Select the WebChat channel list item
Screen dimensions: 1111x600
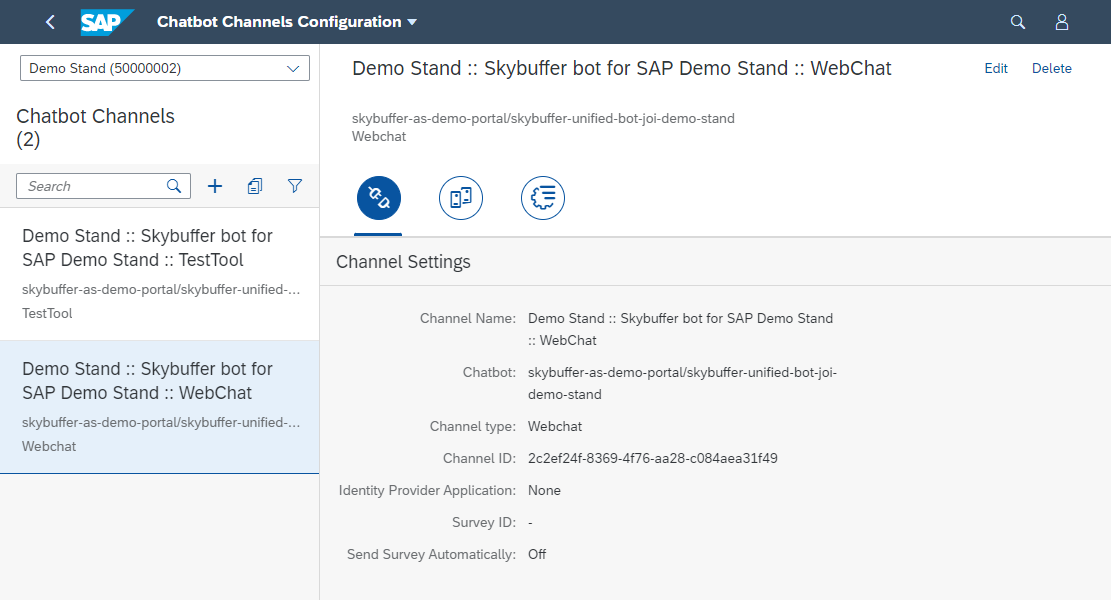(159, 407)
